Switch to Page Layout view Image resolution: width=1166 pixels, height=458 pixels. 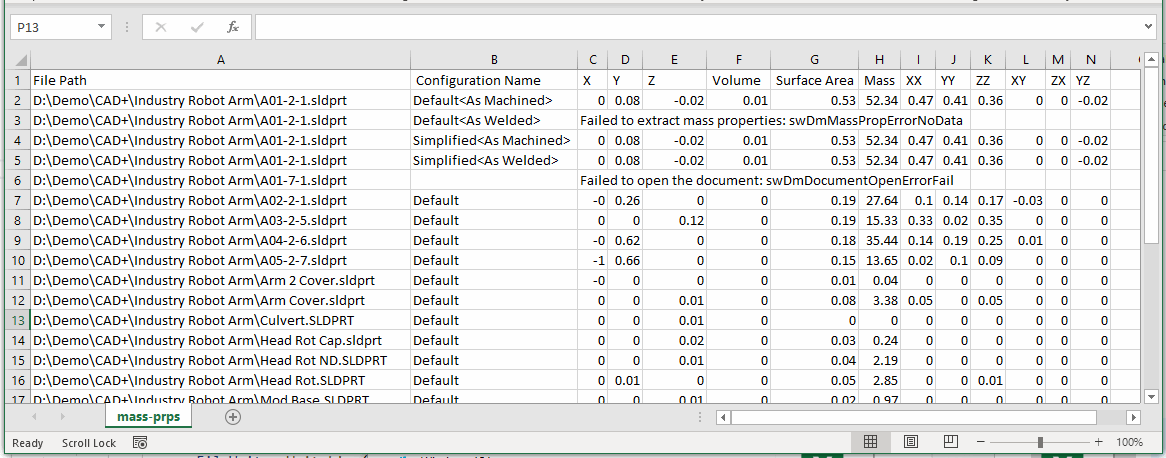910,442
